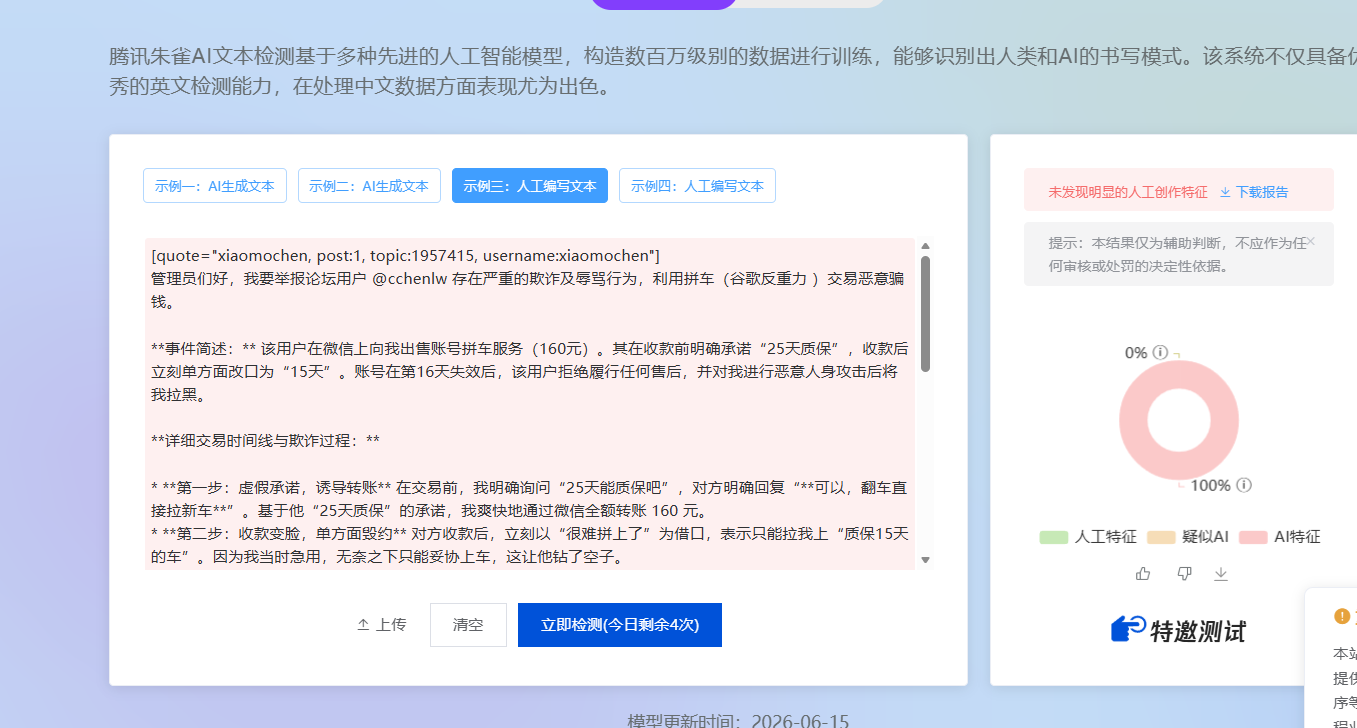Click info icon next to 100%

(1244, 485)
